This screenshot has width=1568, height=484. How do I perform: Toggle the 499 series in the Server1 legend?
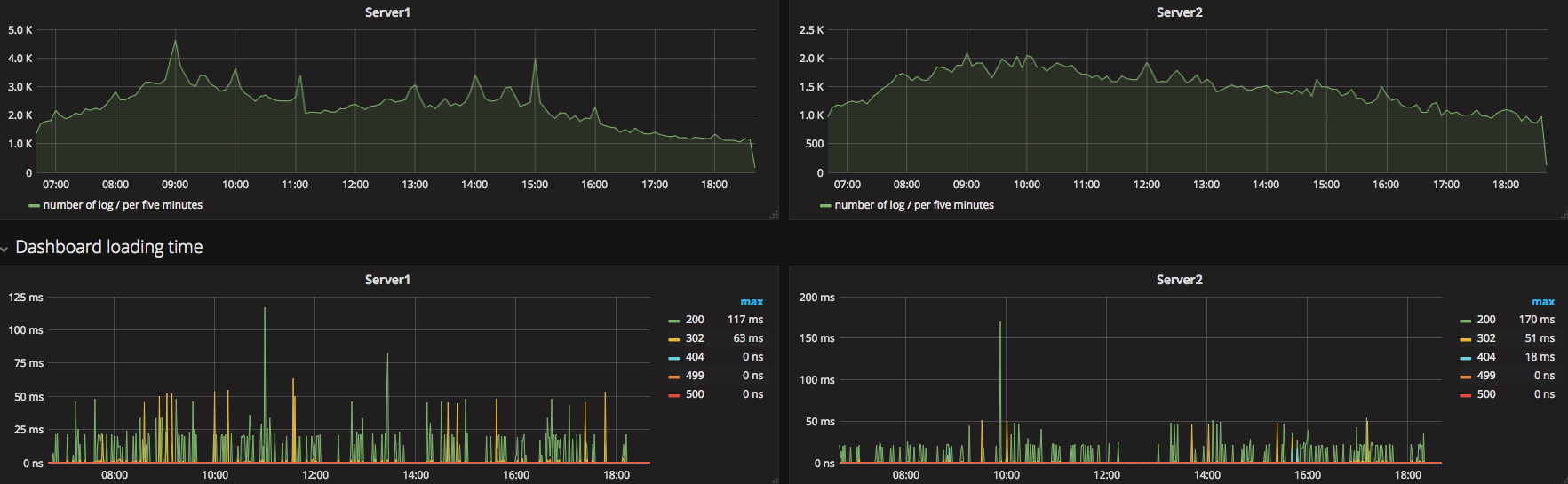[695, 376]
